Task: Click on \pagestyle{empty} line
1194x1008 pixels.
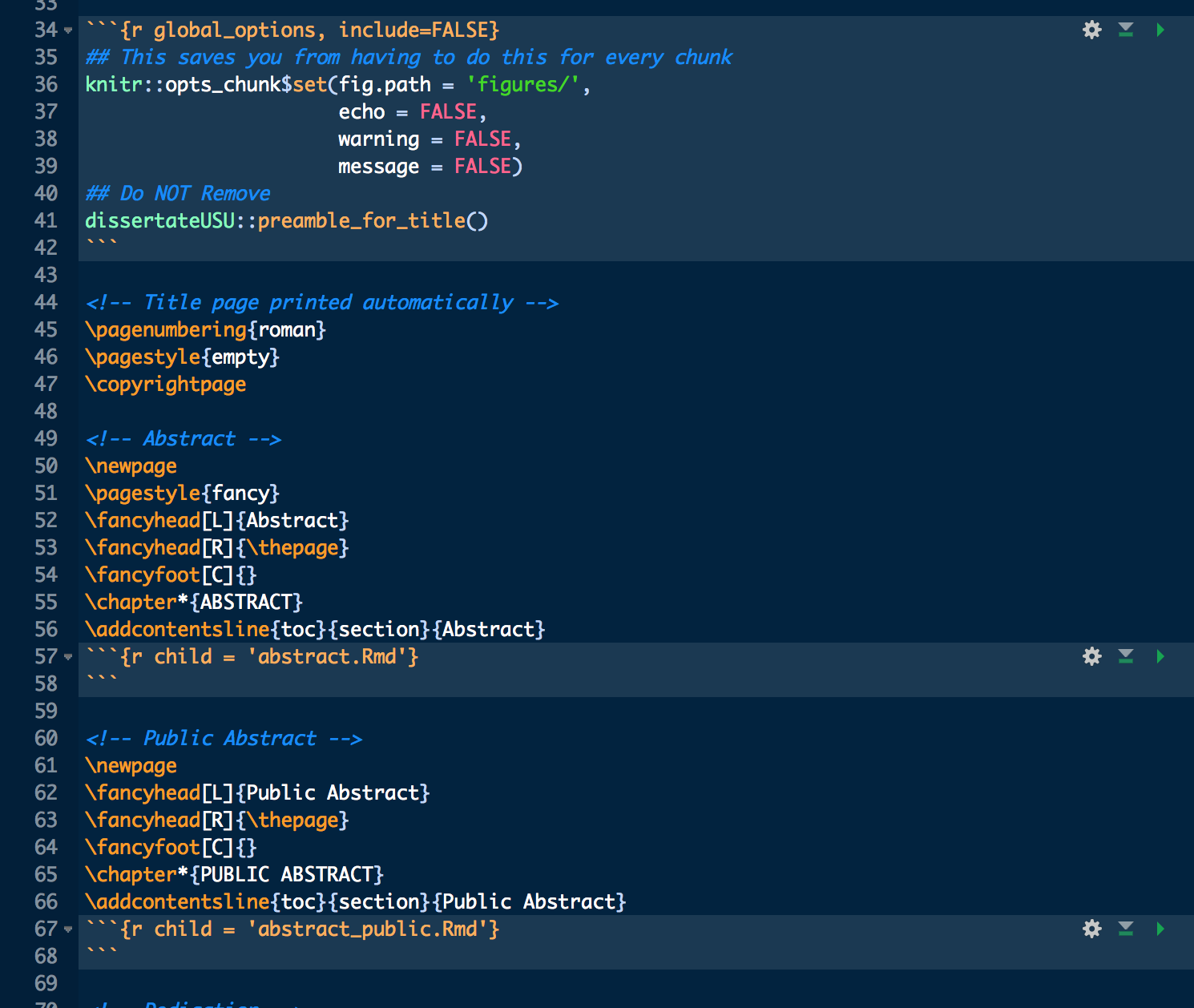Action: (182, 357)
